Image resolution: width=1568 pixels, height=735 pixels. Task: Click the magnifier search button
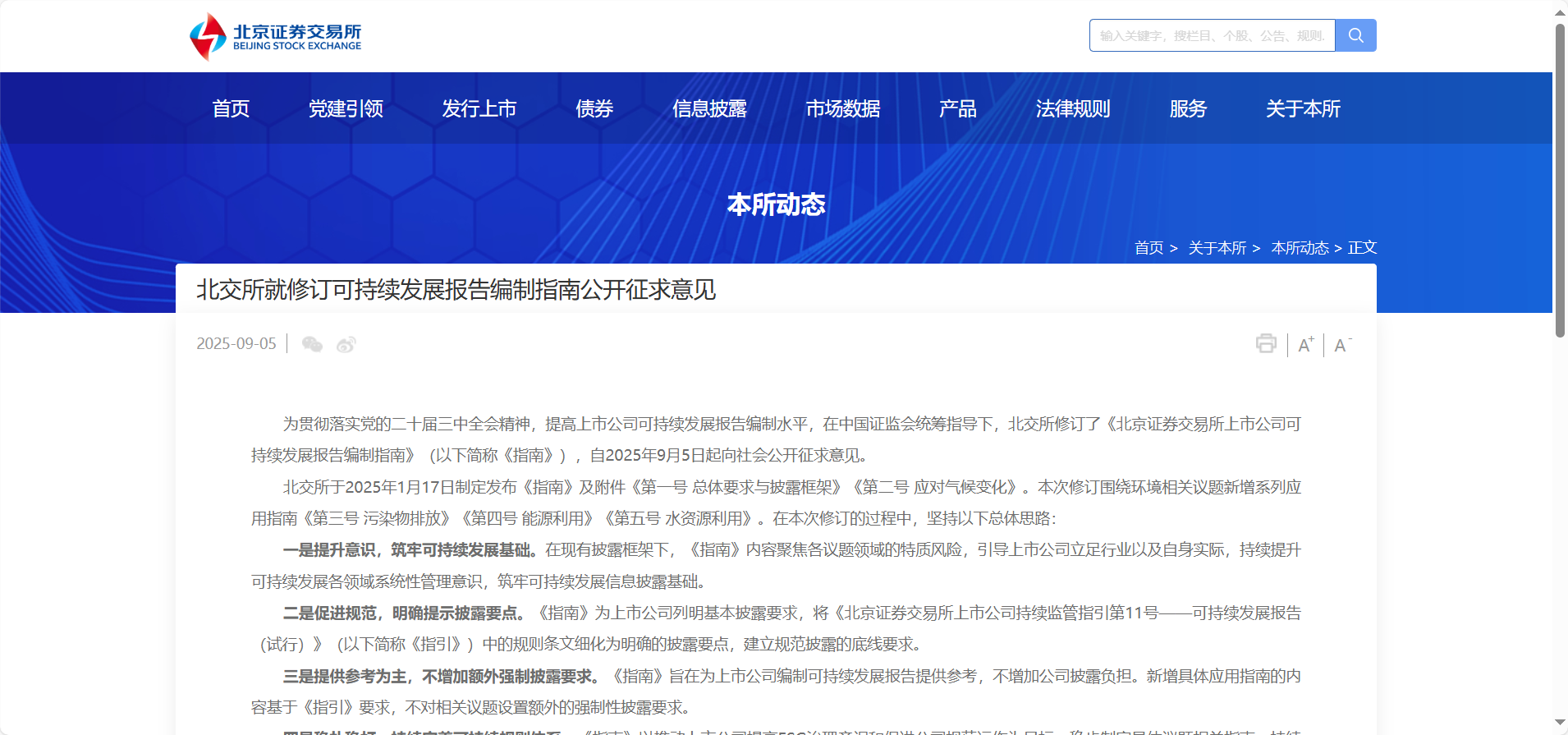point(1355,35)
